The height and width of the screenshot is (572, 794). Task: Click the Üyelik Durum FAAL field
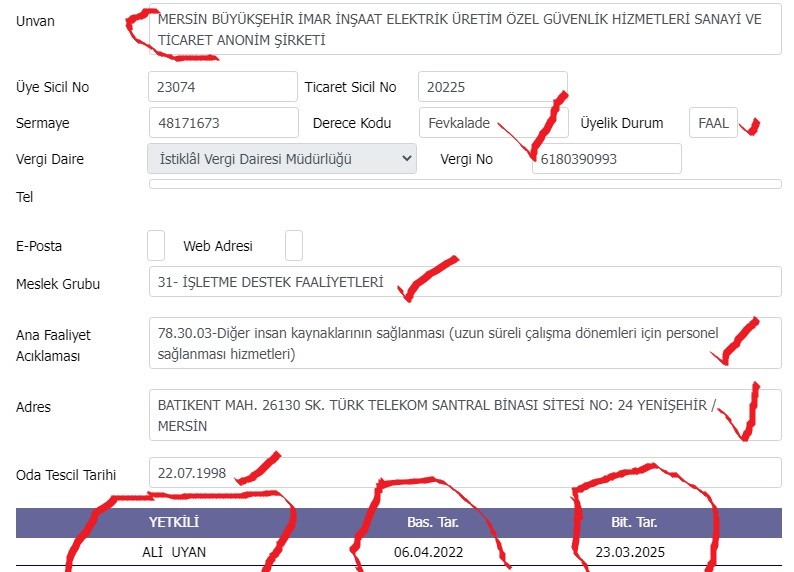(x=713, y=122)
